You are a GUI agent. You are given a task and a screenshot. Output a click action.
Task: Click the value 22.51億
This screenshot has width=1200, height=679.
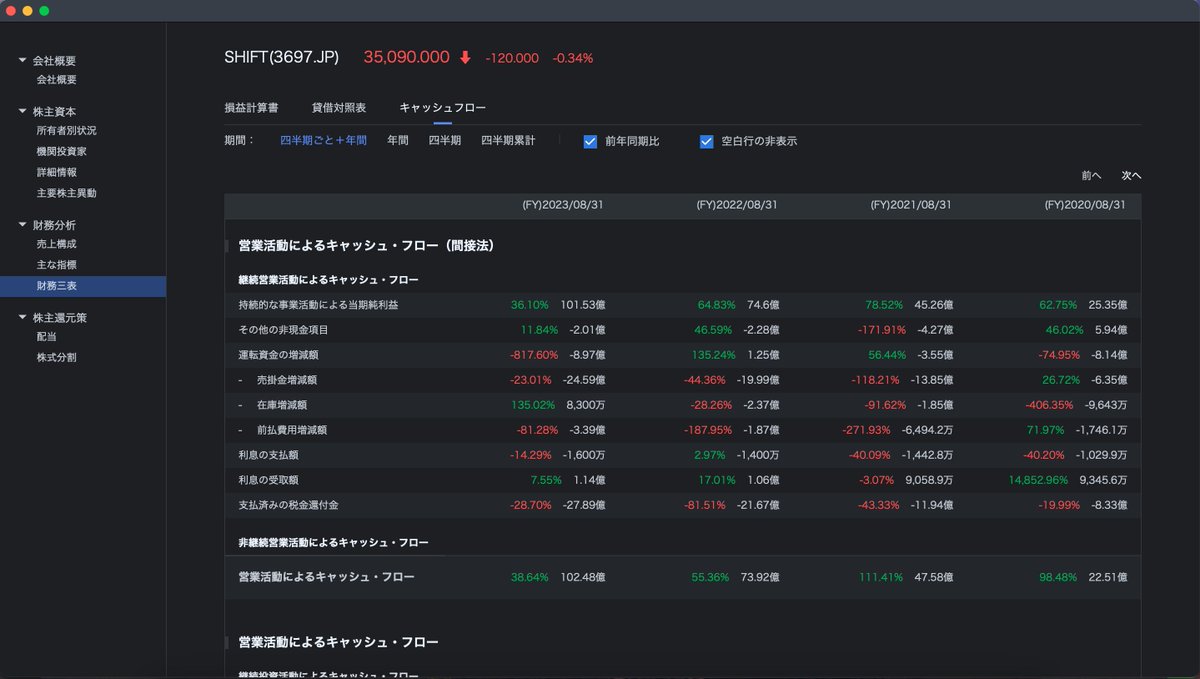(x=1108, y=577)
